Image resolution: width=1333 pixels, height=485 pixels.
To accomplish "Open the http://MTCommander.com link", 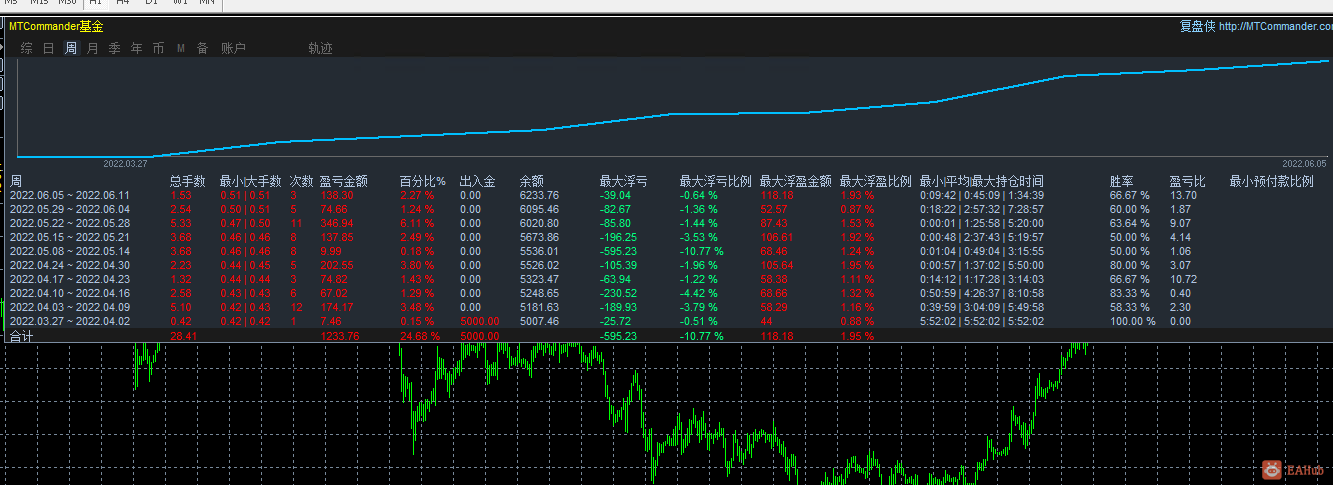I will pyautogui.click(x=1276, y=27).
